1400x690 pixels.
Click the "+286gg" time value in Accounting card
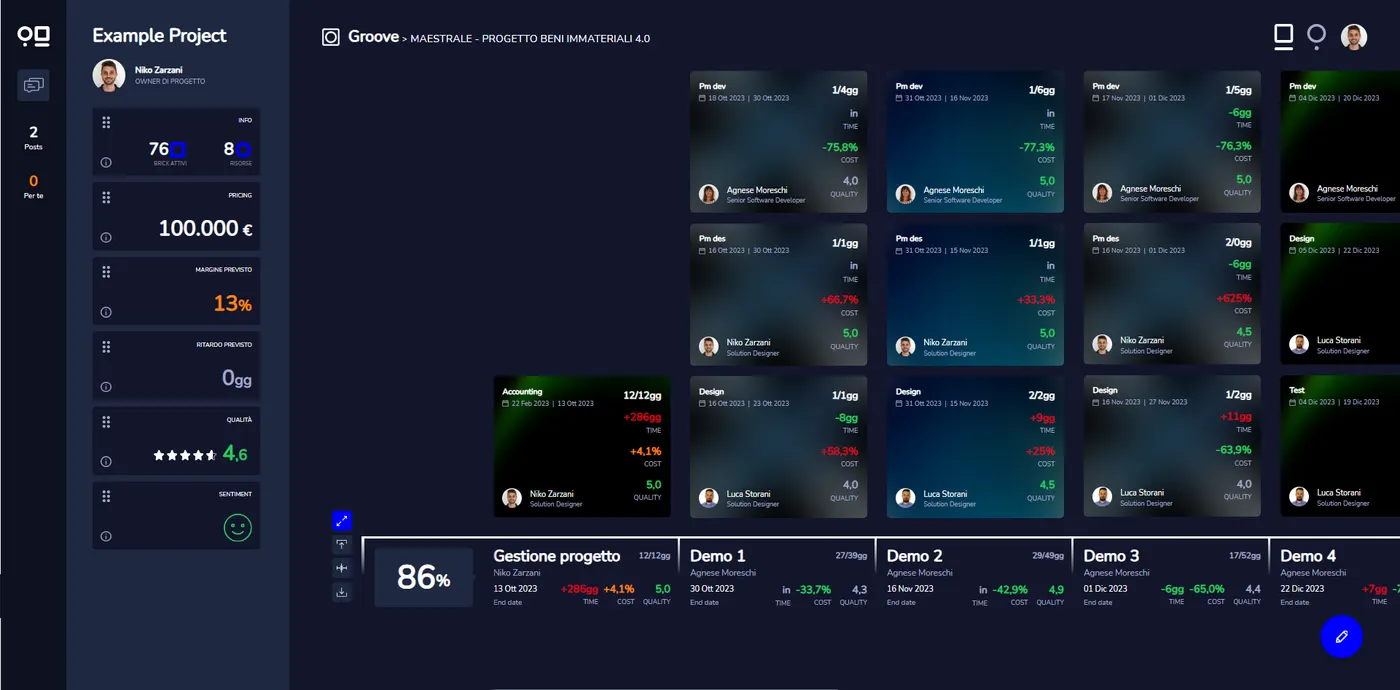tap(642, 417)
